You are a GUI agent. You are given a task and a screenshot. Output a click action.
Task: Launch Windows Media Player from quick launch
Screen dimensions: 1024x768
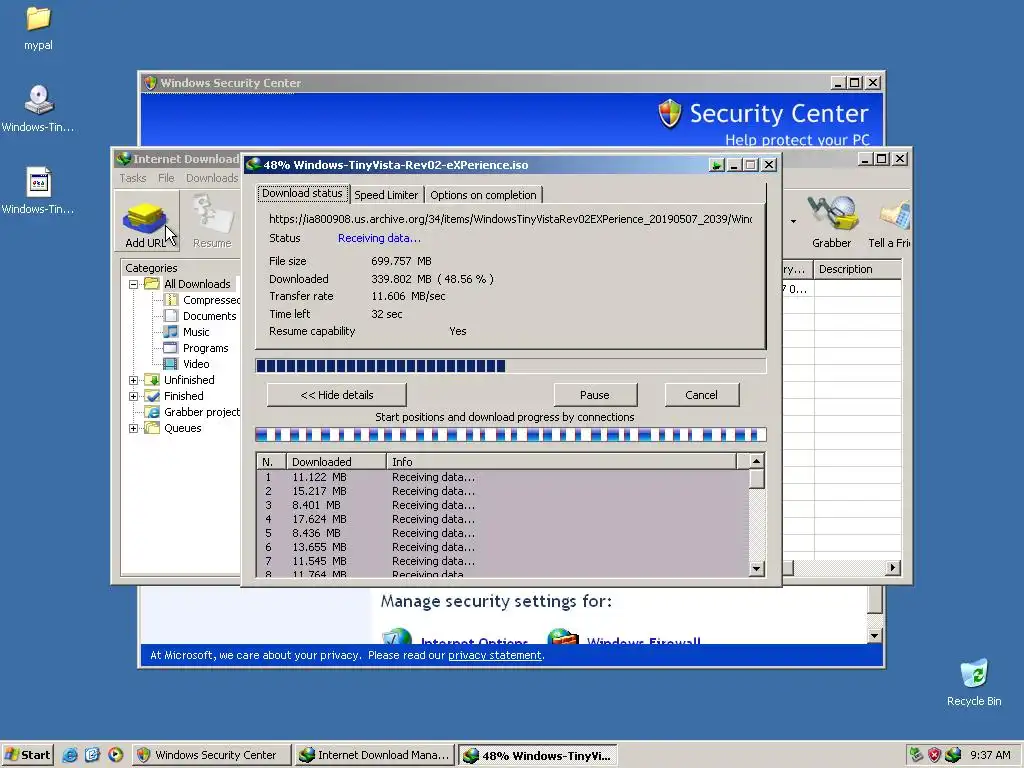pyautogui.click(x=116, y=755)
